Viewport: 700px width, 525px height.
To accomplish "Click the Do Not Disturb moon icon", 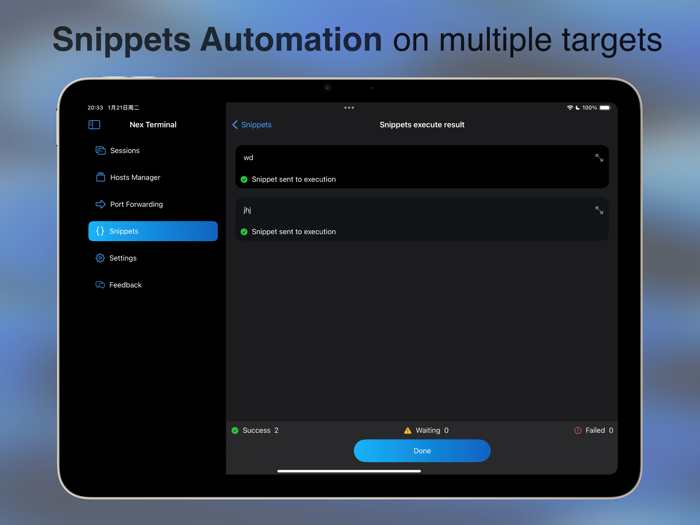I will (578, 108).
